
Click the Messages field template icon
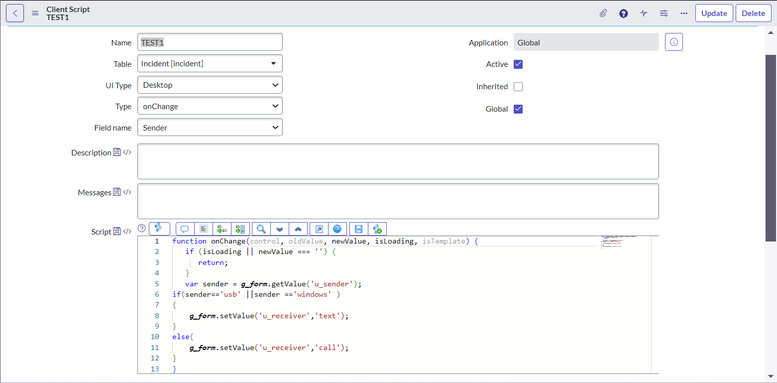117,192
